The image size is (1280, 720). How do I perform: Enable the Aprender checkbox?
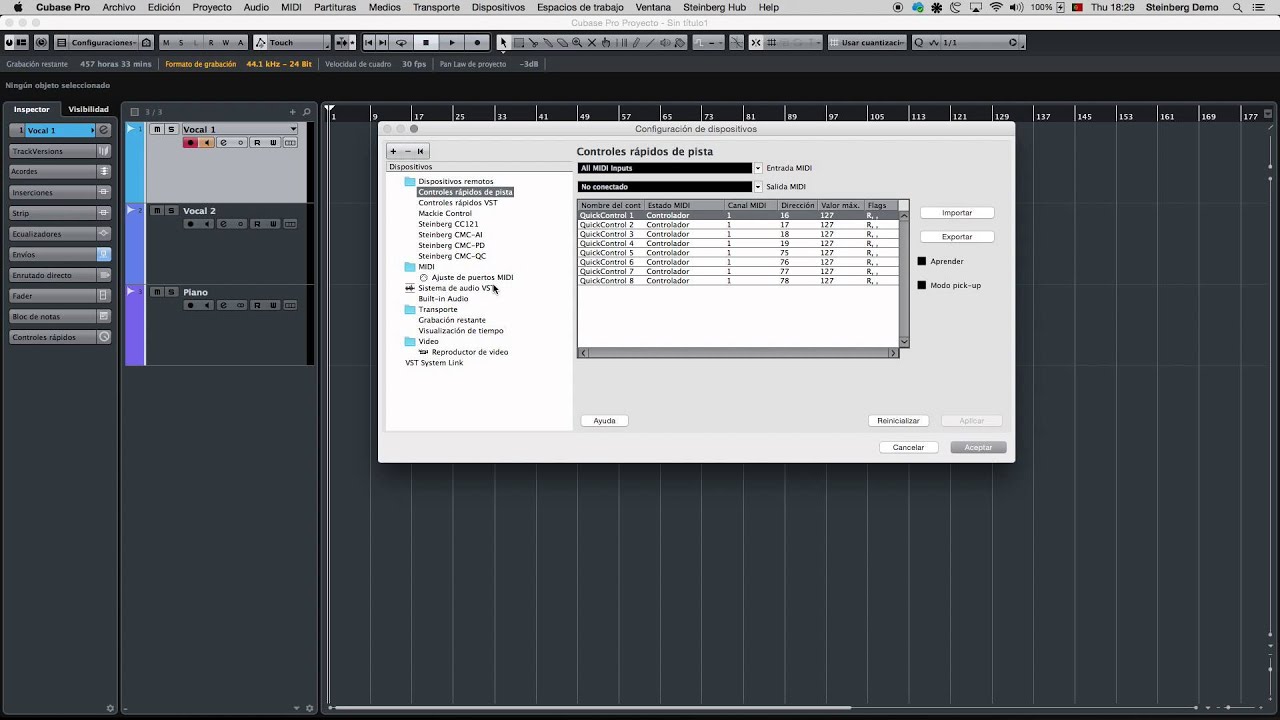point(922,261)
